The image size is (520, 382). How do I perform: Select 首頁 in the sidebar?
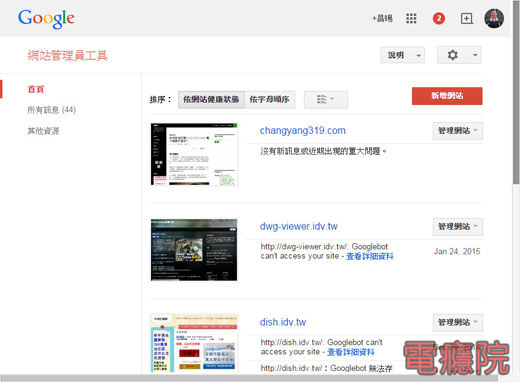pos(36,89)
